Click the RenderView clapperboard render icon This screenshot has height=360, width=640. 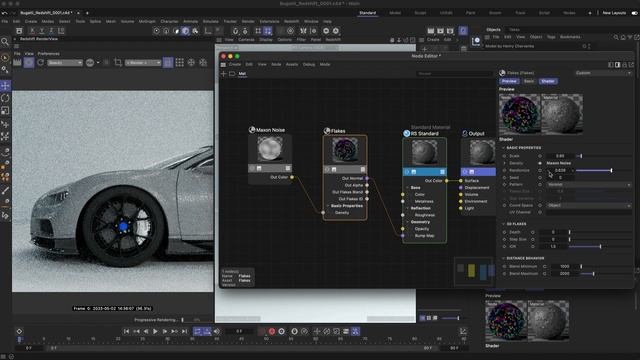click(x=17, y=62)
